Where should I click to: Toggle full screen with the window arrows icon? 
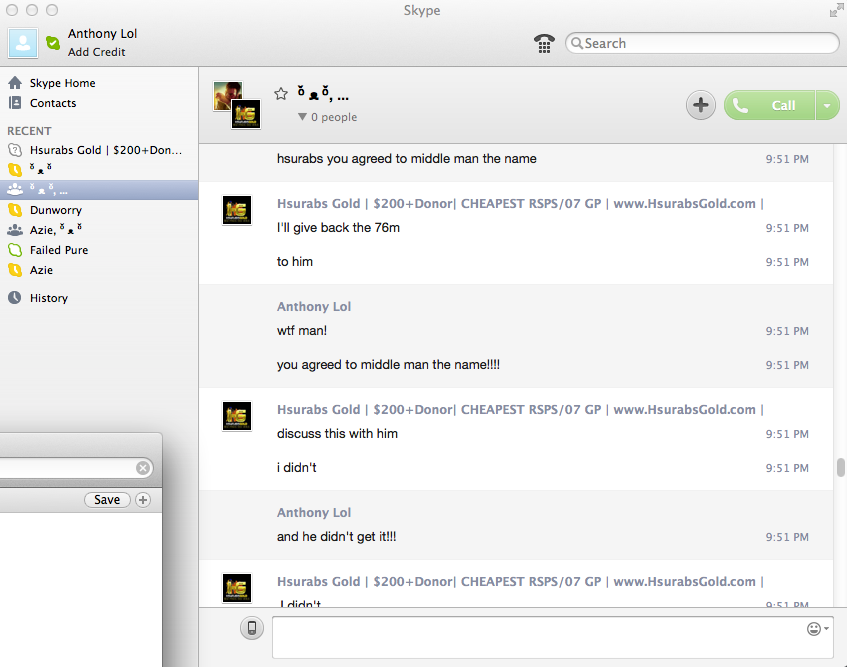click(836, 10)
